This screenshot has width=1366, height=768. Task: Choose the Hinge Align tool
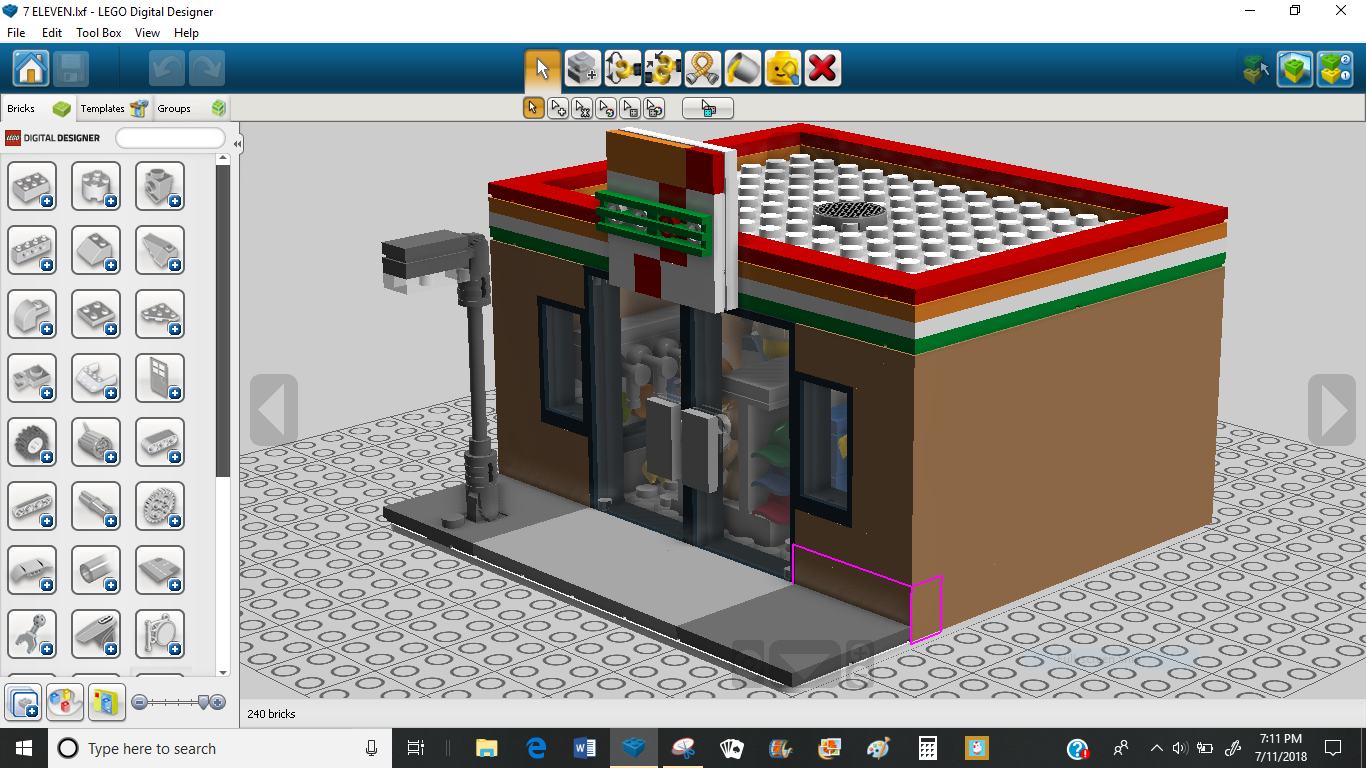(x=662, y=69)
